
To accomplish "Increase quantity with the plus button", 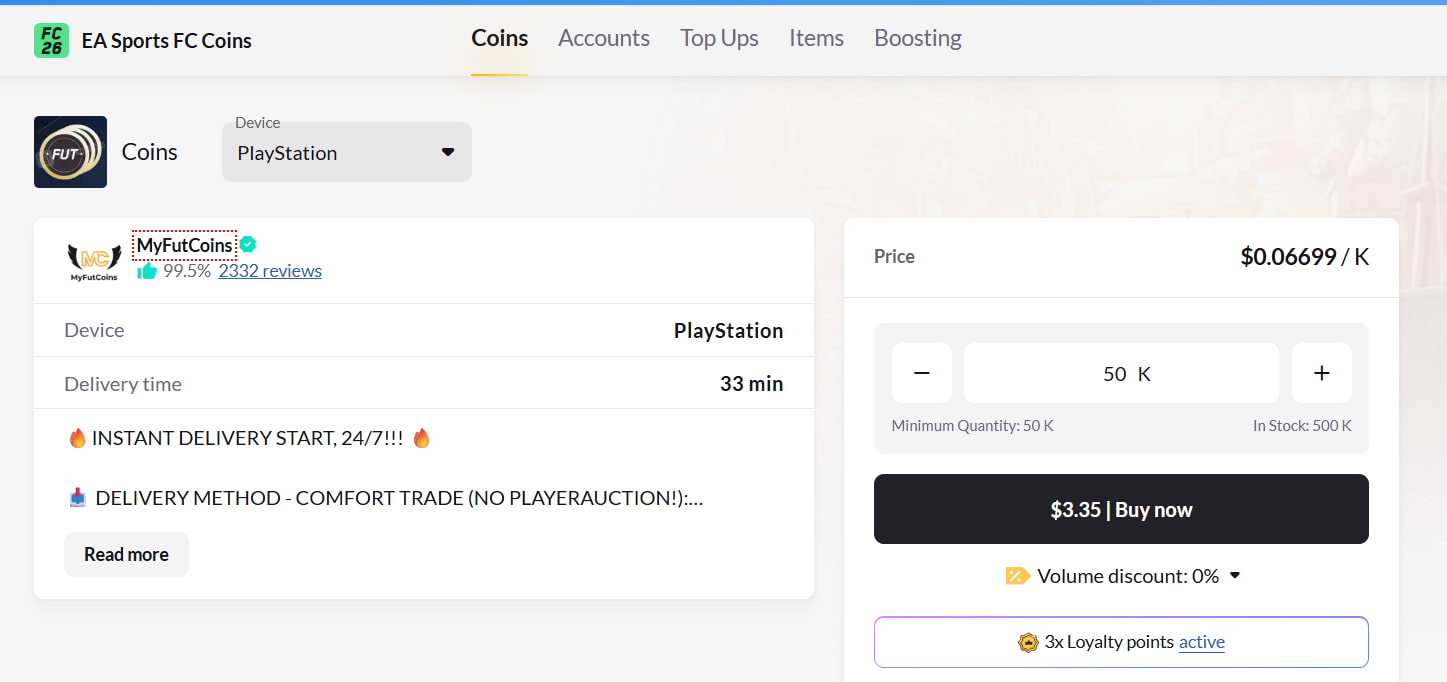I will click(x=1321, y=372).
